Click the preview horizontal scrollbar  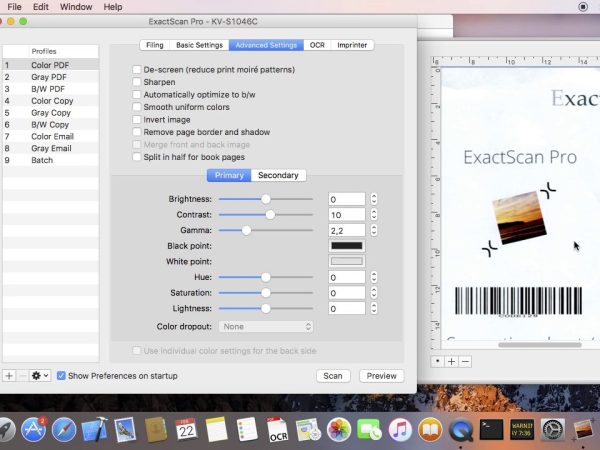tap(540, 345)
